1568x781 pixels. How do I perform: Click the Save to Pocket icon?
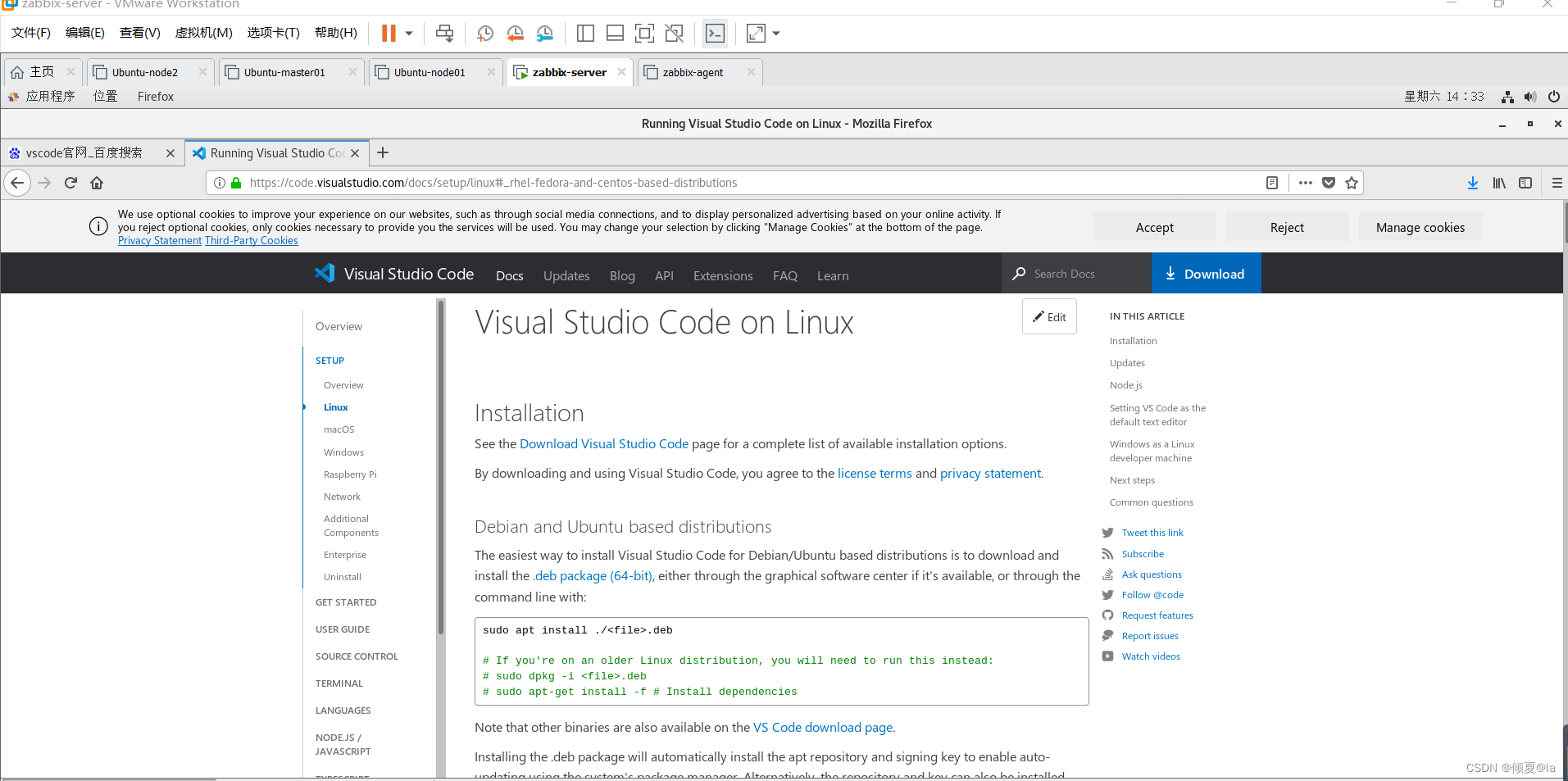[1329, 183]
